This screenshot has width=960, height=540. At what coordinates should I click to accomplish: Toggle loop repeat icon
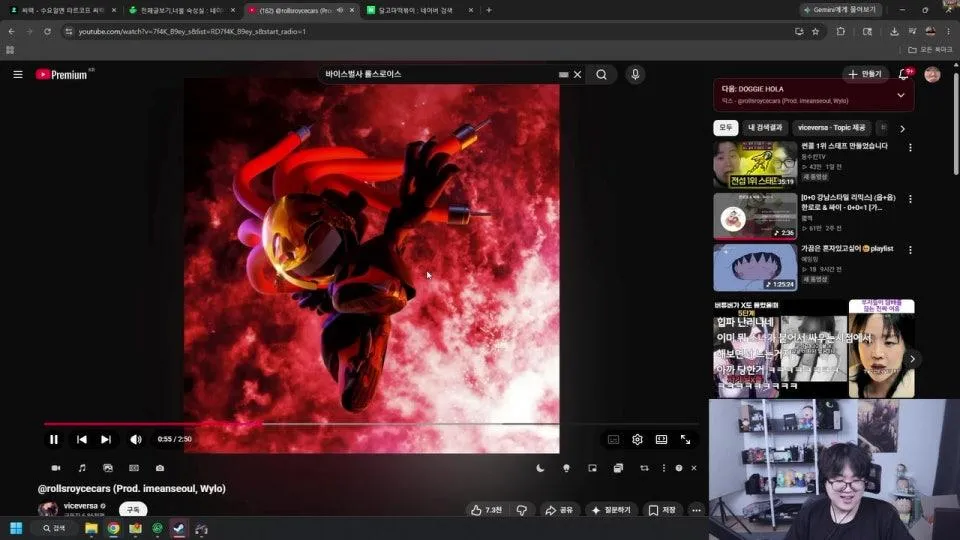coord(644,468)
